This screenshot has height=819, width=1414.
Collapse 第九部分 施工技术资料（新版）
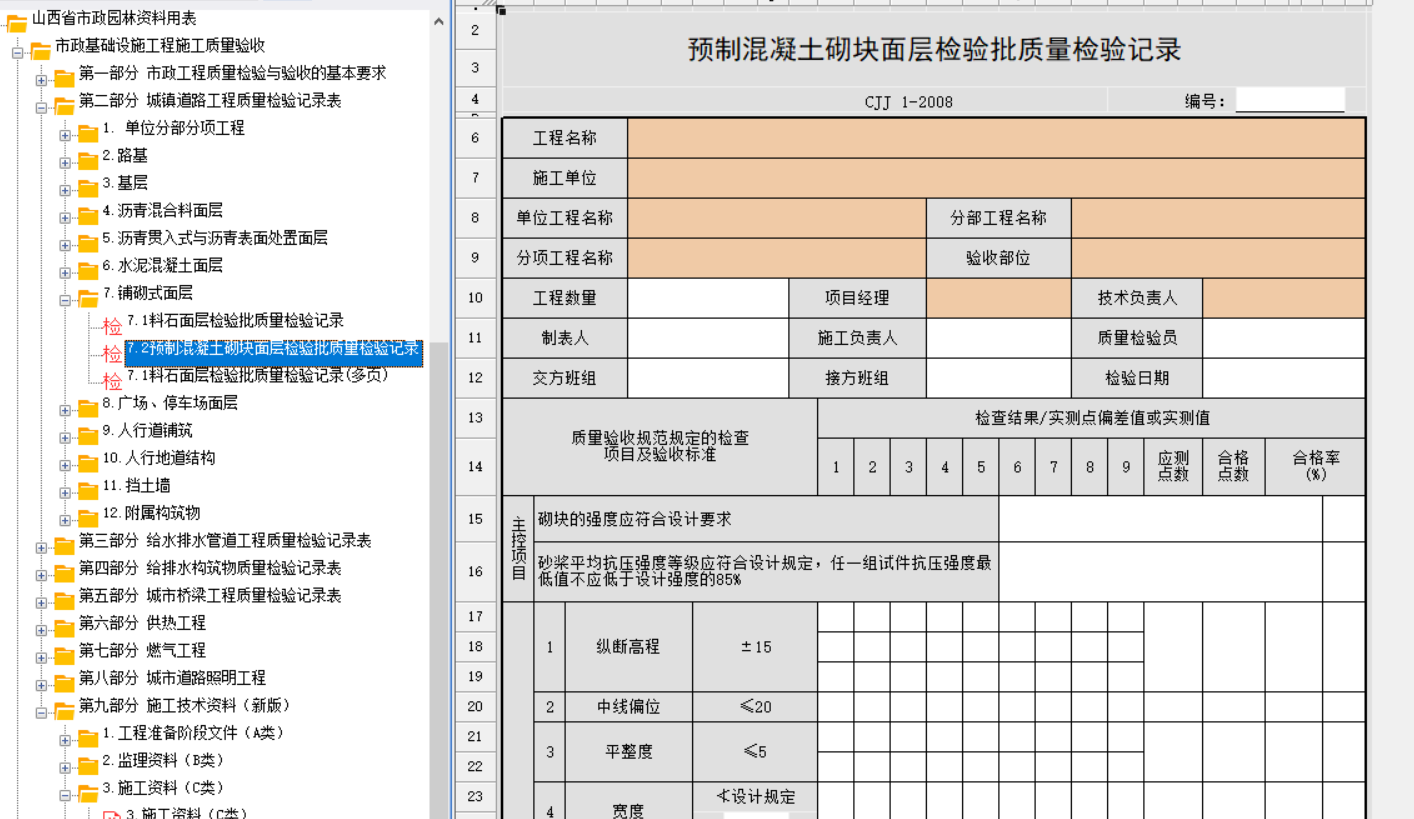[x=41, y=712]
